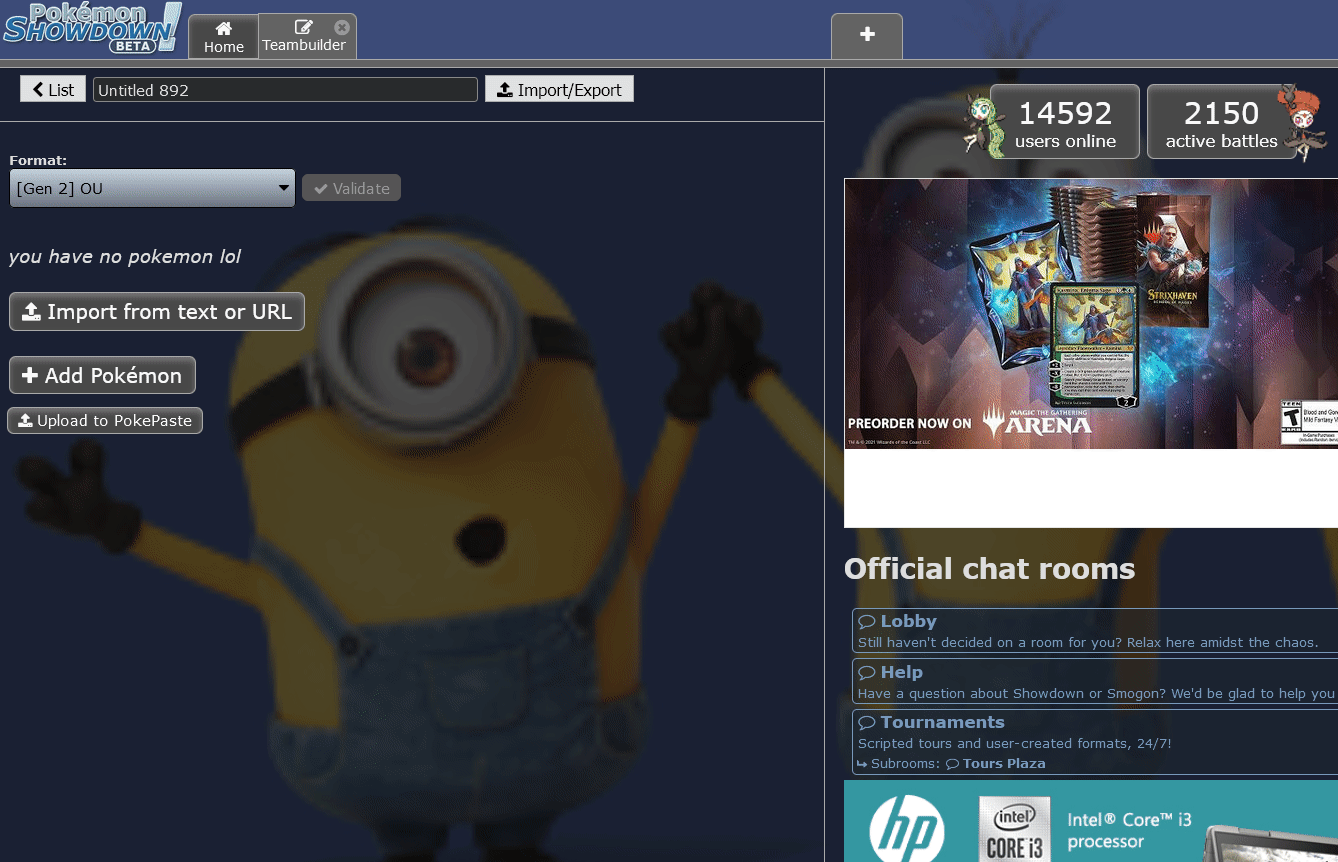Join the Lobby chat room
This screenshot has width=1338, height=862.
click(x=1095, y=631)
